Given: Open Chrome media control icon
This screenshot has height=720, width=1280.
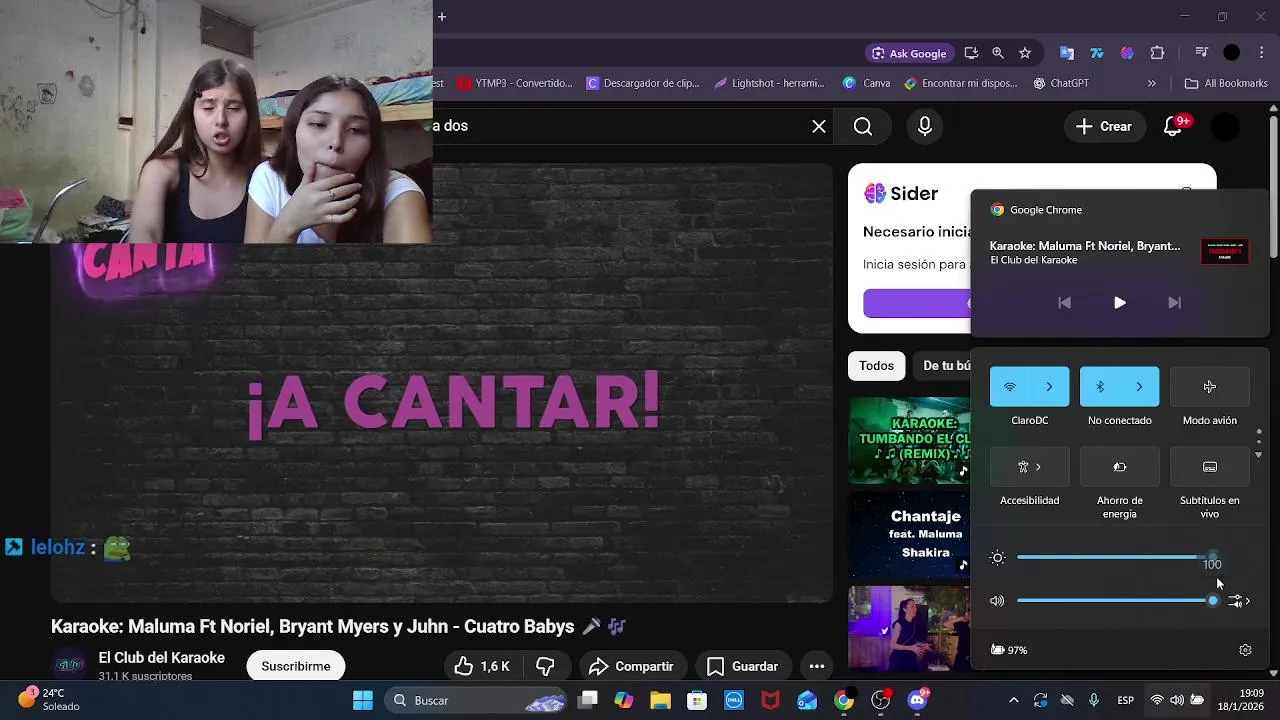Looking at the screenshot, I should click(x=1202, y=53).
